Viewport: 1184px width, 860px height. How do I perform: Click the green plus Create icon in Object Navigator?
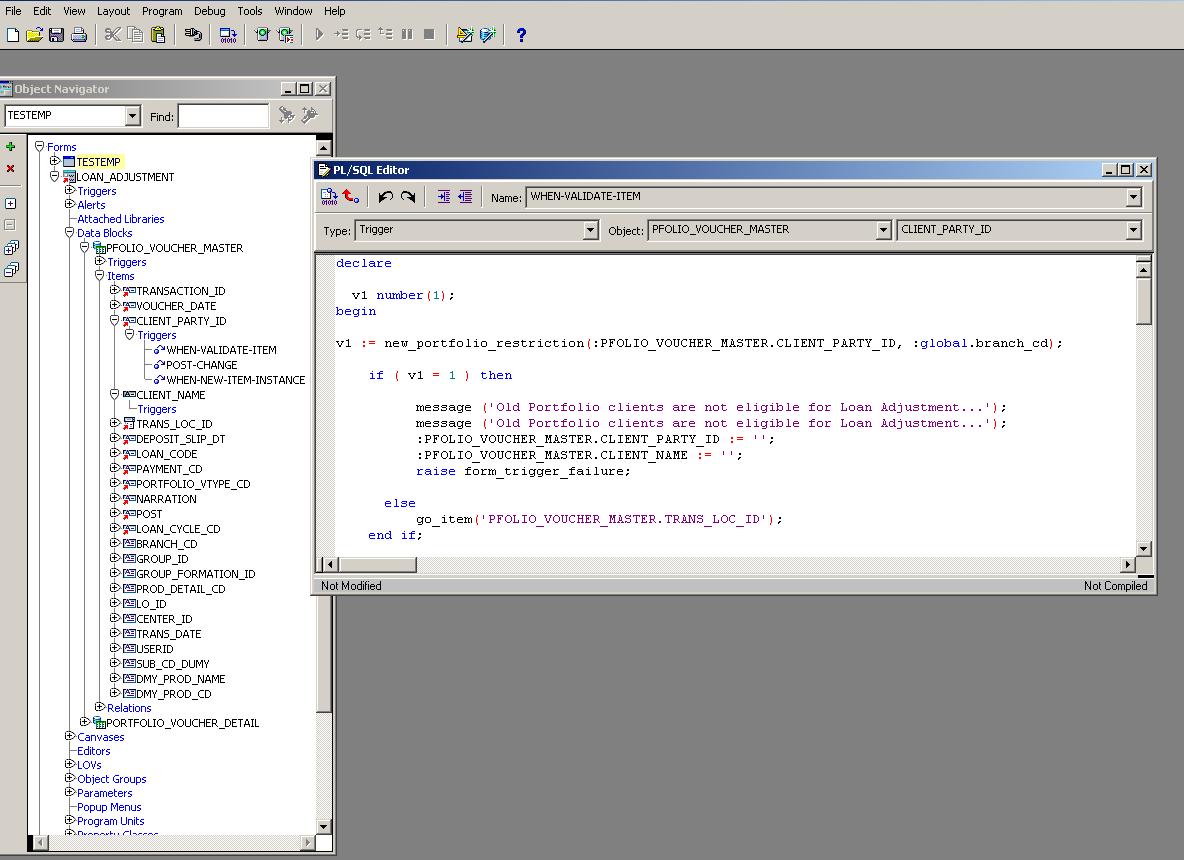[x=11, y=146]
